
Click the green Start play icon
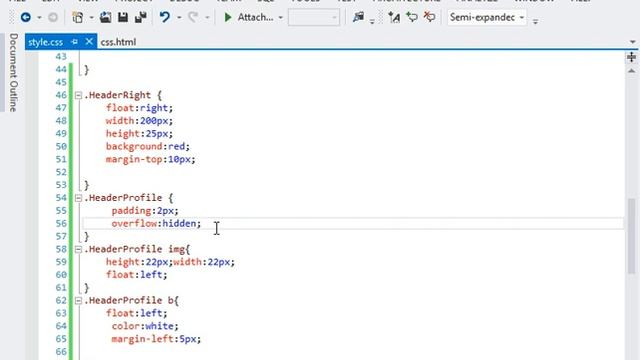(228, 17)
